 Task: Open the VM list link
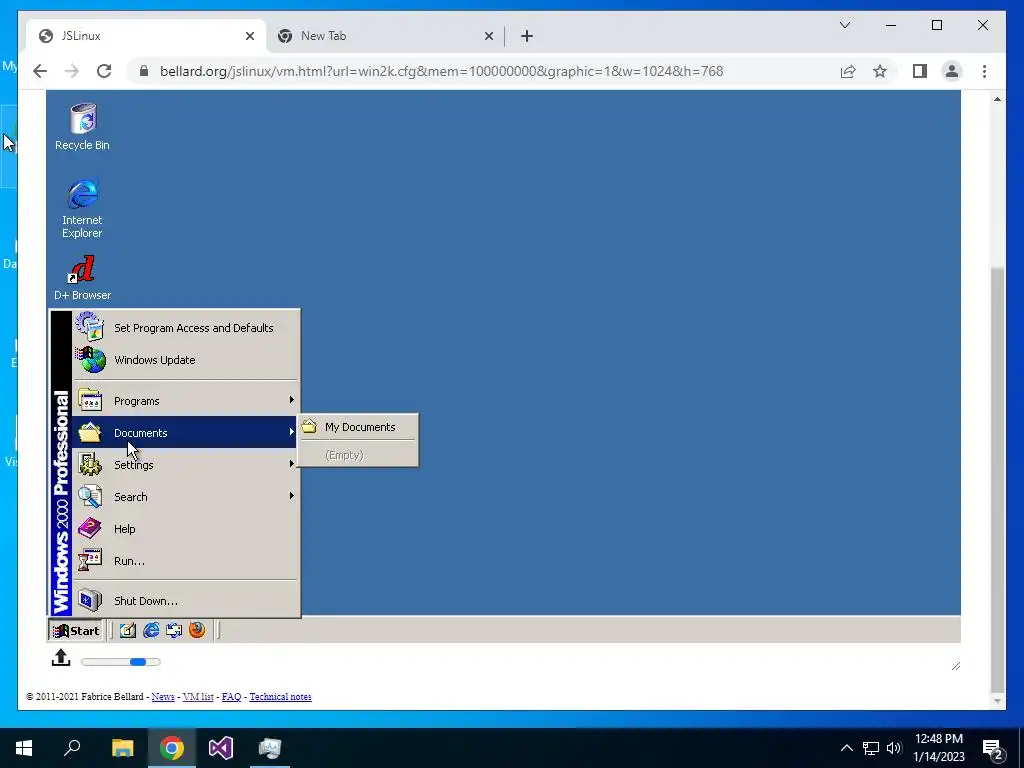(198, 697)
